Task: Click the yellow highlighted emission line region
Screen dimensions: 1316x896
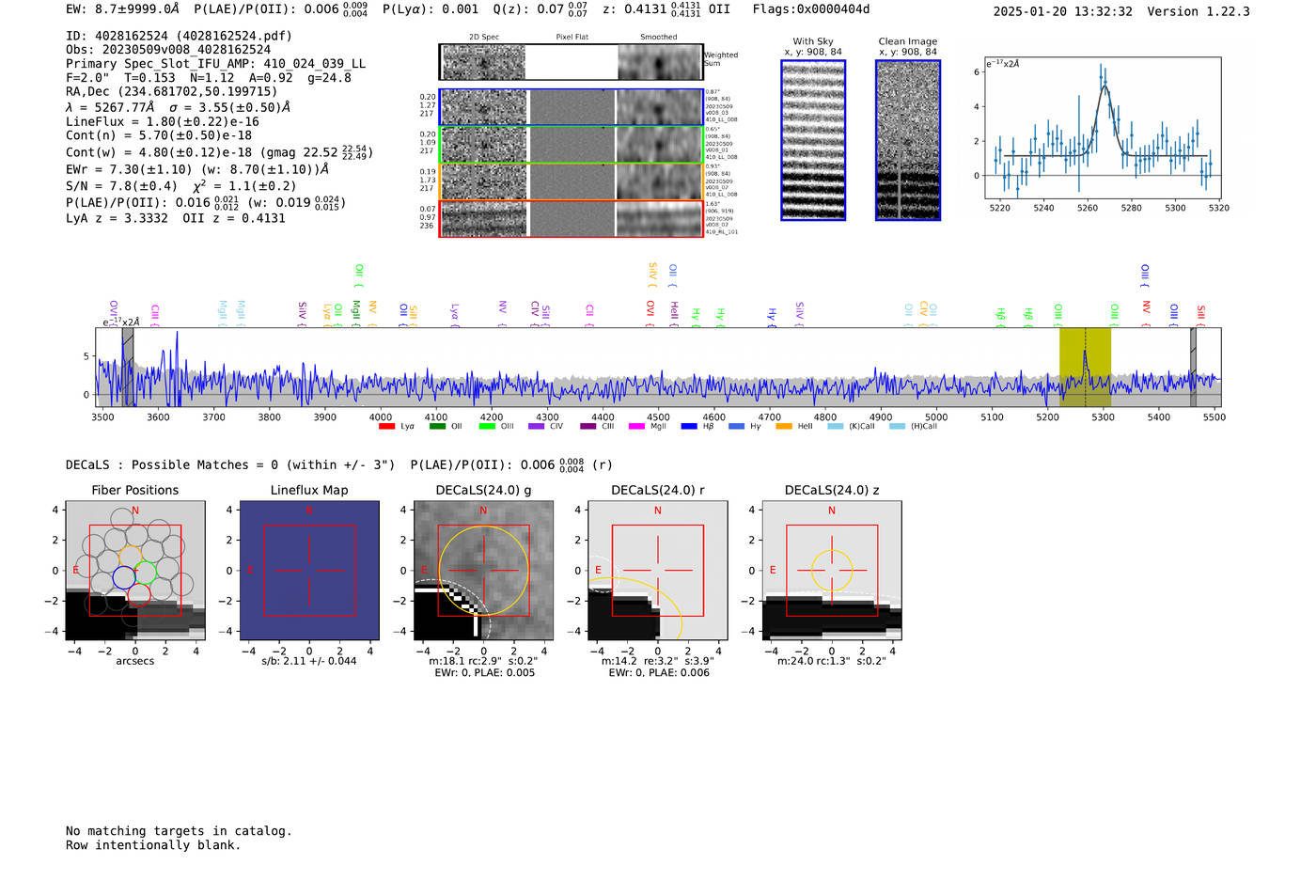Action: point(1085,367)
